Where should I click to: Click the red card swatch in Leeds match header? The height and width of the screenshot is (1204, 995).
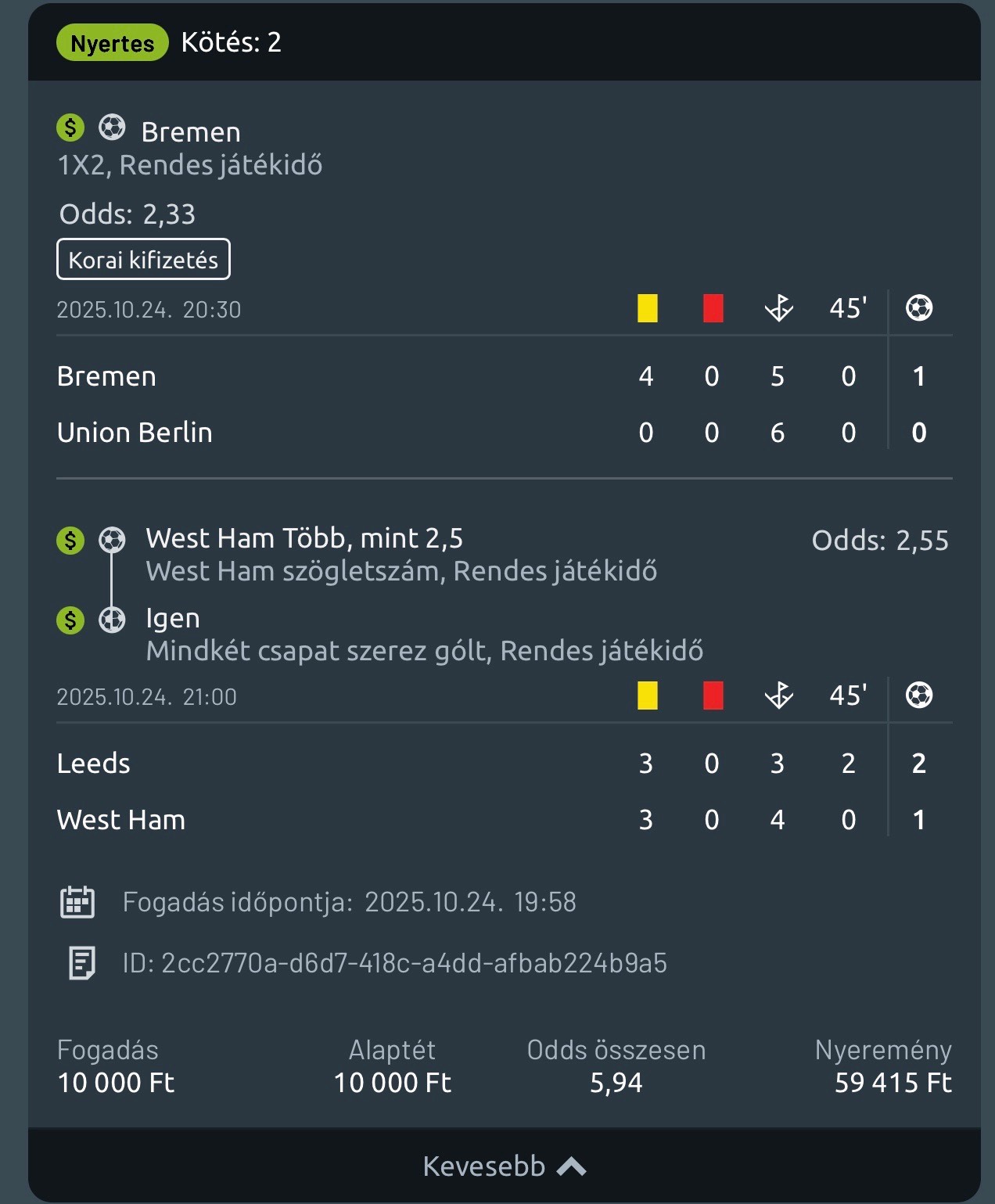(x=713, y=695)
